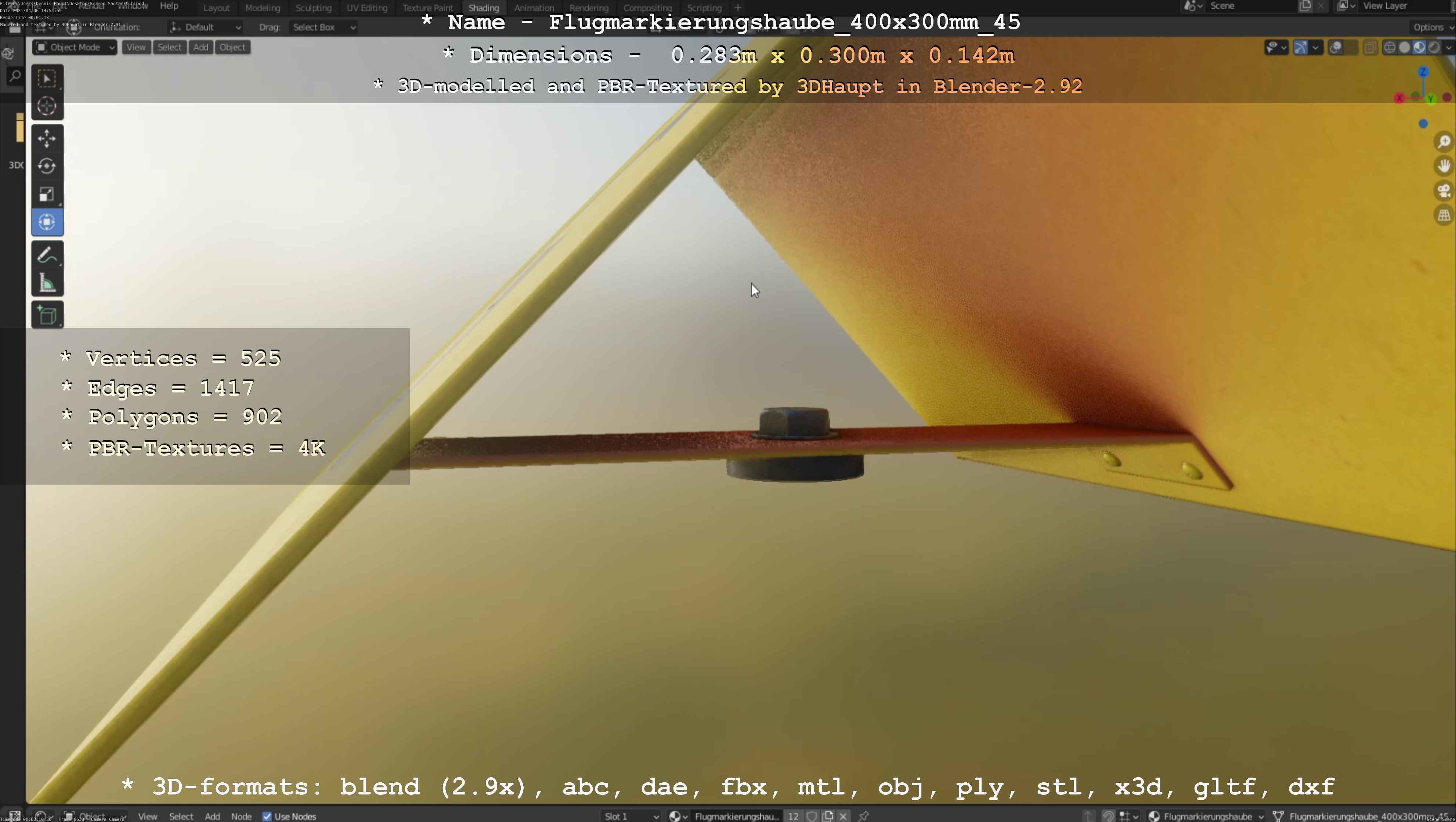Switch to material preview shading
Image resolution: width=1456 pixels, height=822 pixels.
tap(1419, 47)
